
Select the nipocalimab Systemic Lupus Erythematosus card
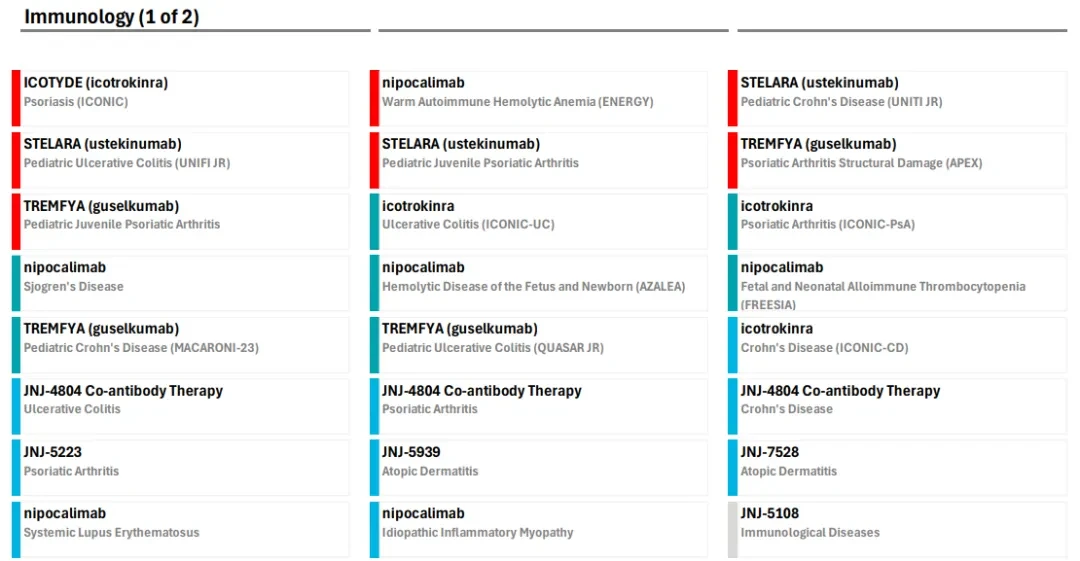180,529
